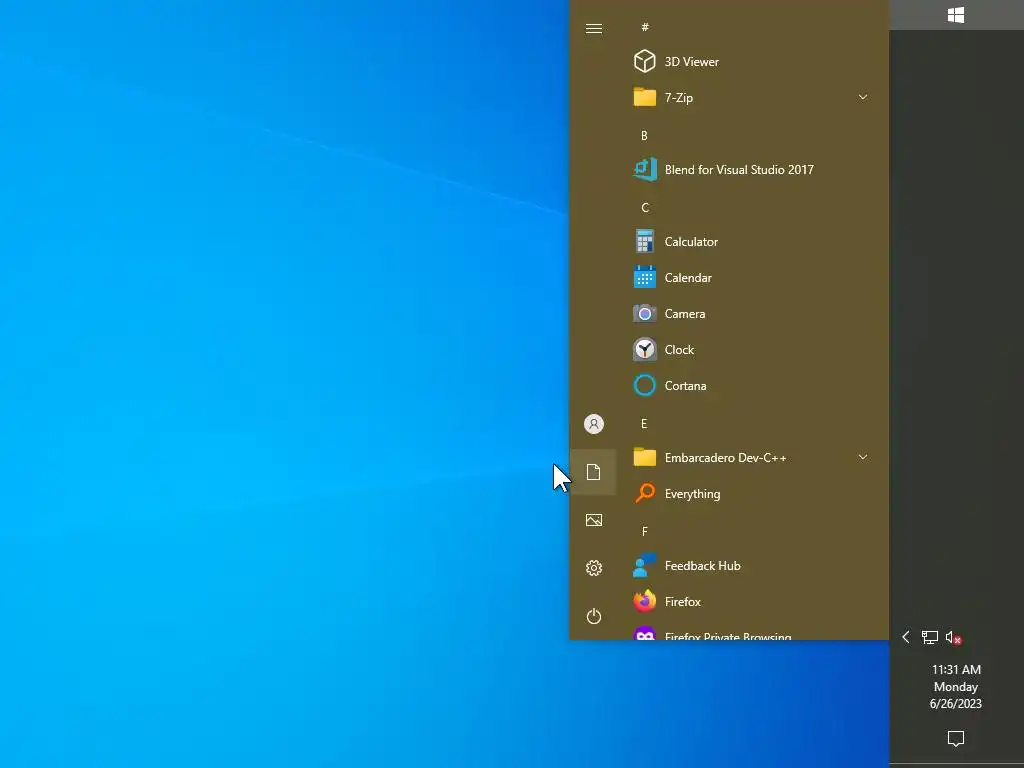Click the Power button icon
This screenshot has height=768, width=1024.
(x=594, y=616)
